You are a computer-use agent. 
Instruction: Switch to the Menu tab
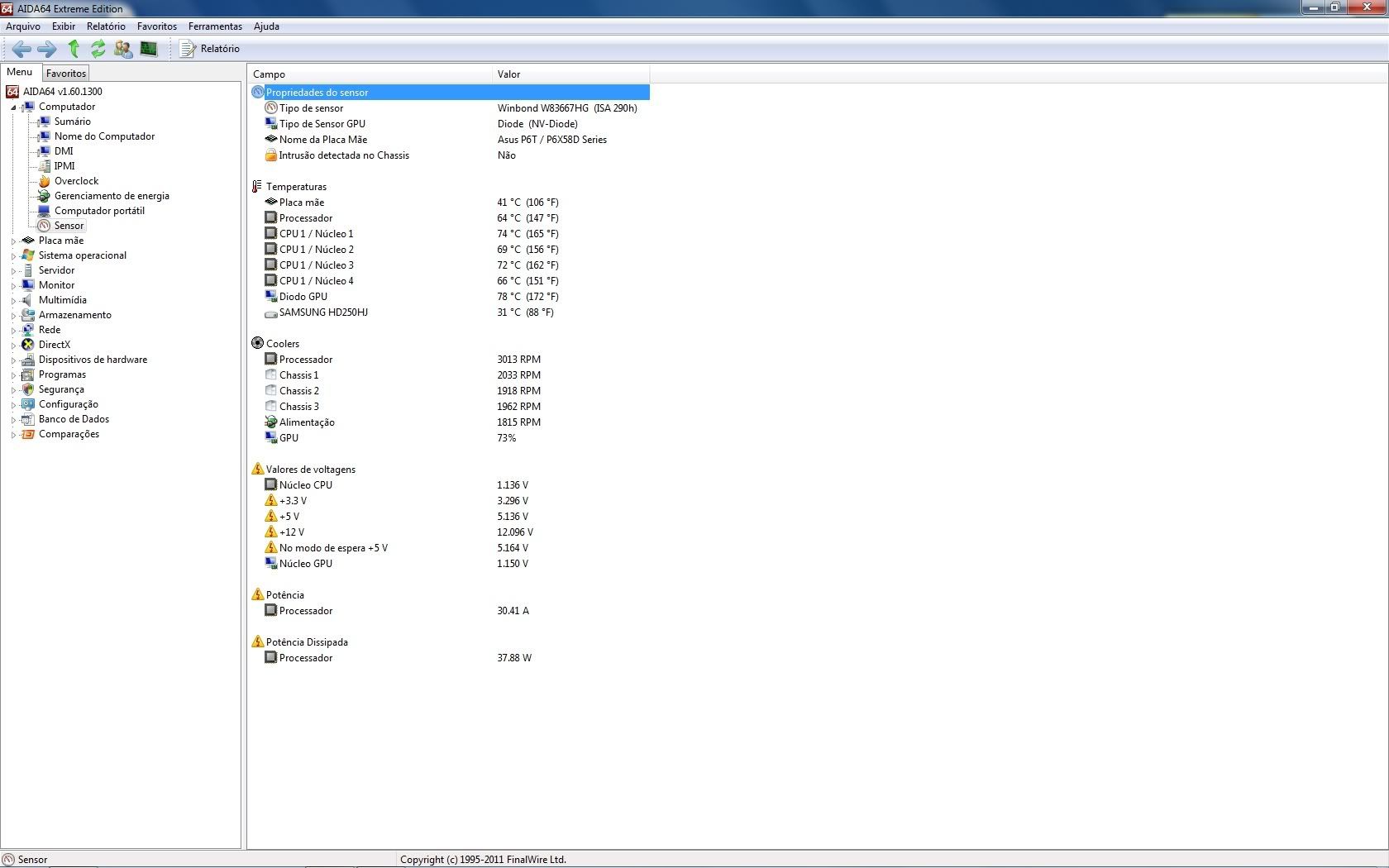click(20, 72)
